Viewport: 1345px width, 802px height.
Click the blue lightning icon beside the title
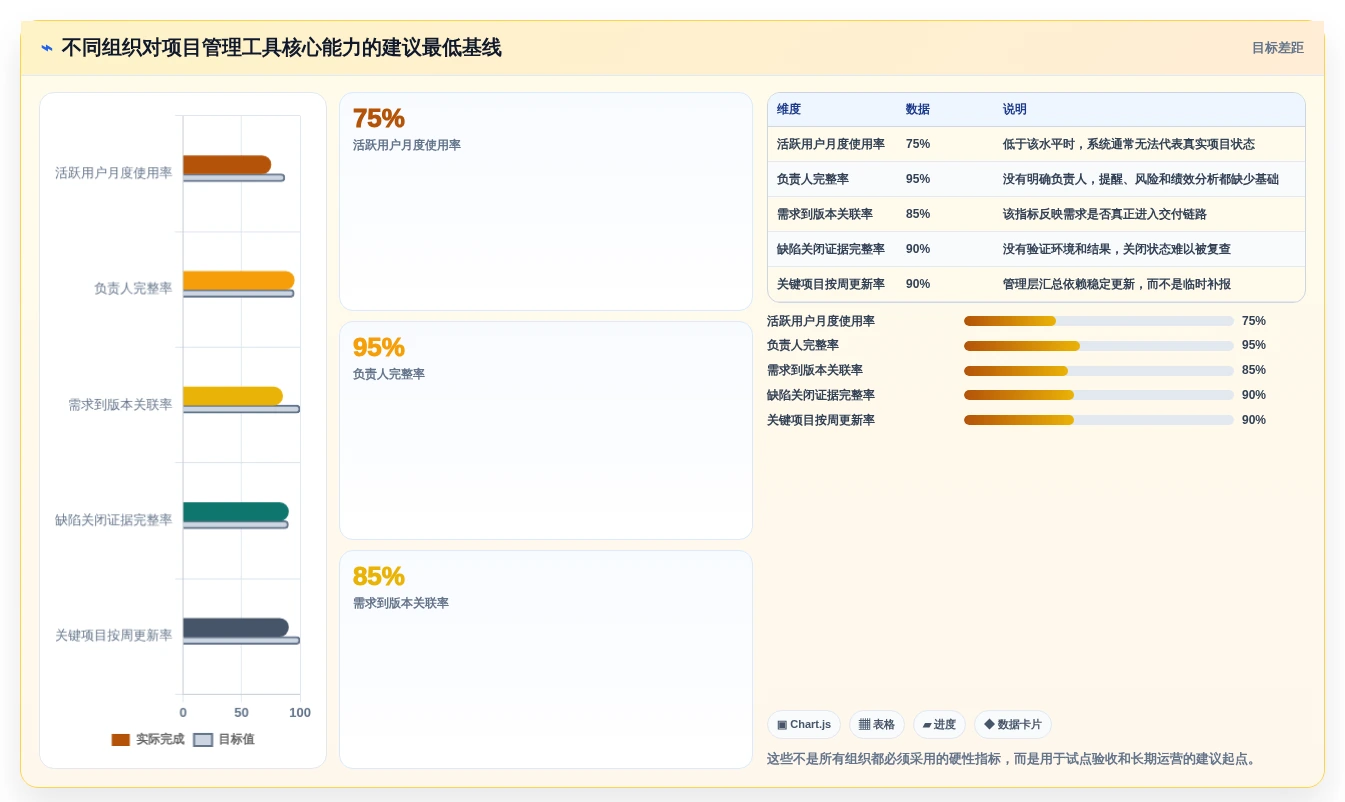point(47,48)
